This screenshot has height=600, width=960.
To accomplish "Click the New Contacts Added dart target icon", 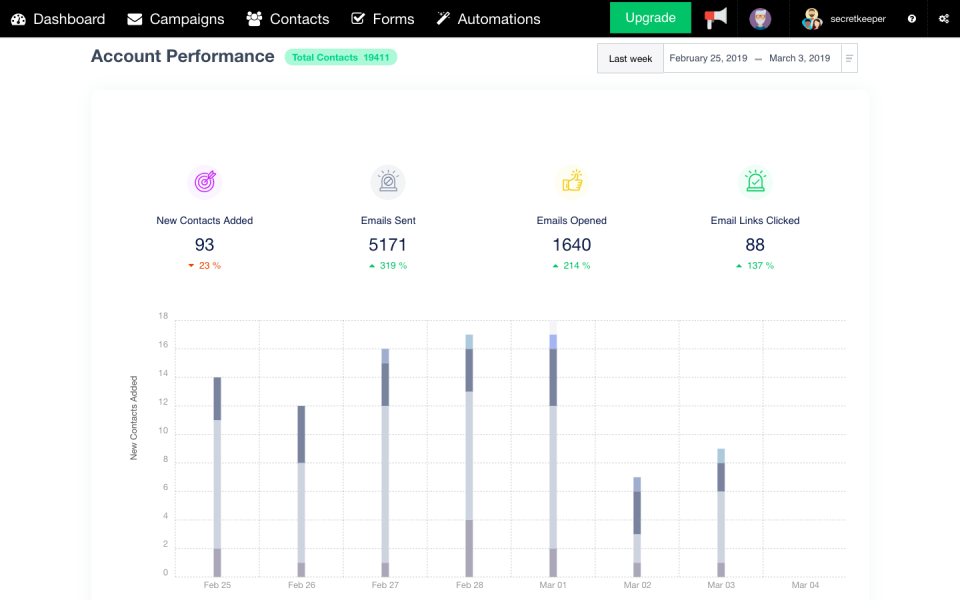I will coord(204,181).
